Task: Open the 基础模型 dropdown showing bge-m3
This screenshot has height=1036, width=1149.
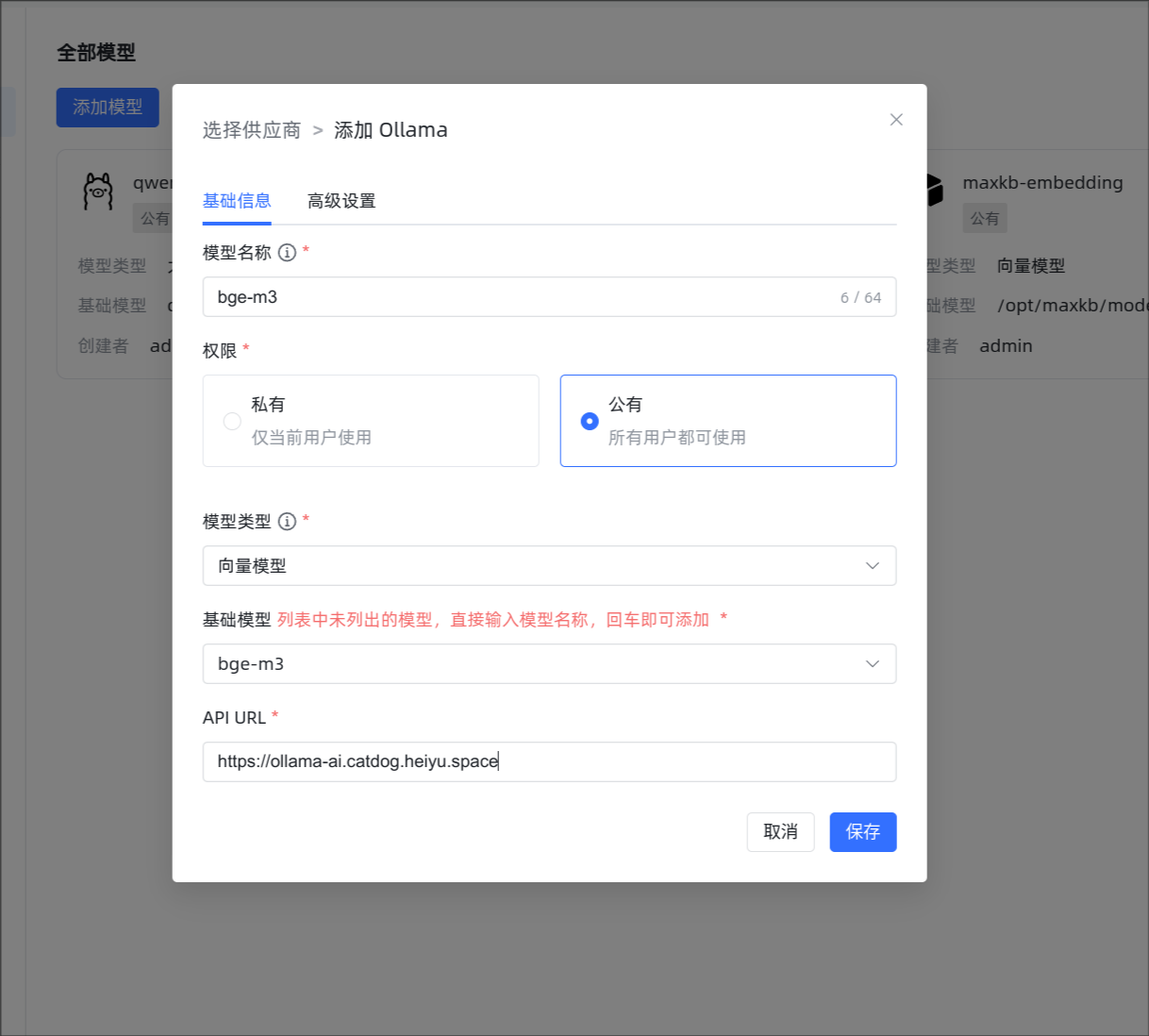Action: [549, 664]
